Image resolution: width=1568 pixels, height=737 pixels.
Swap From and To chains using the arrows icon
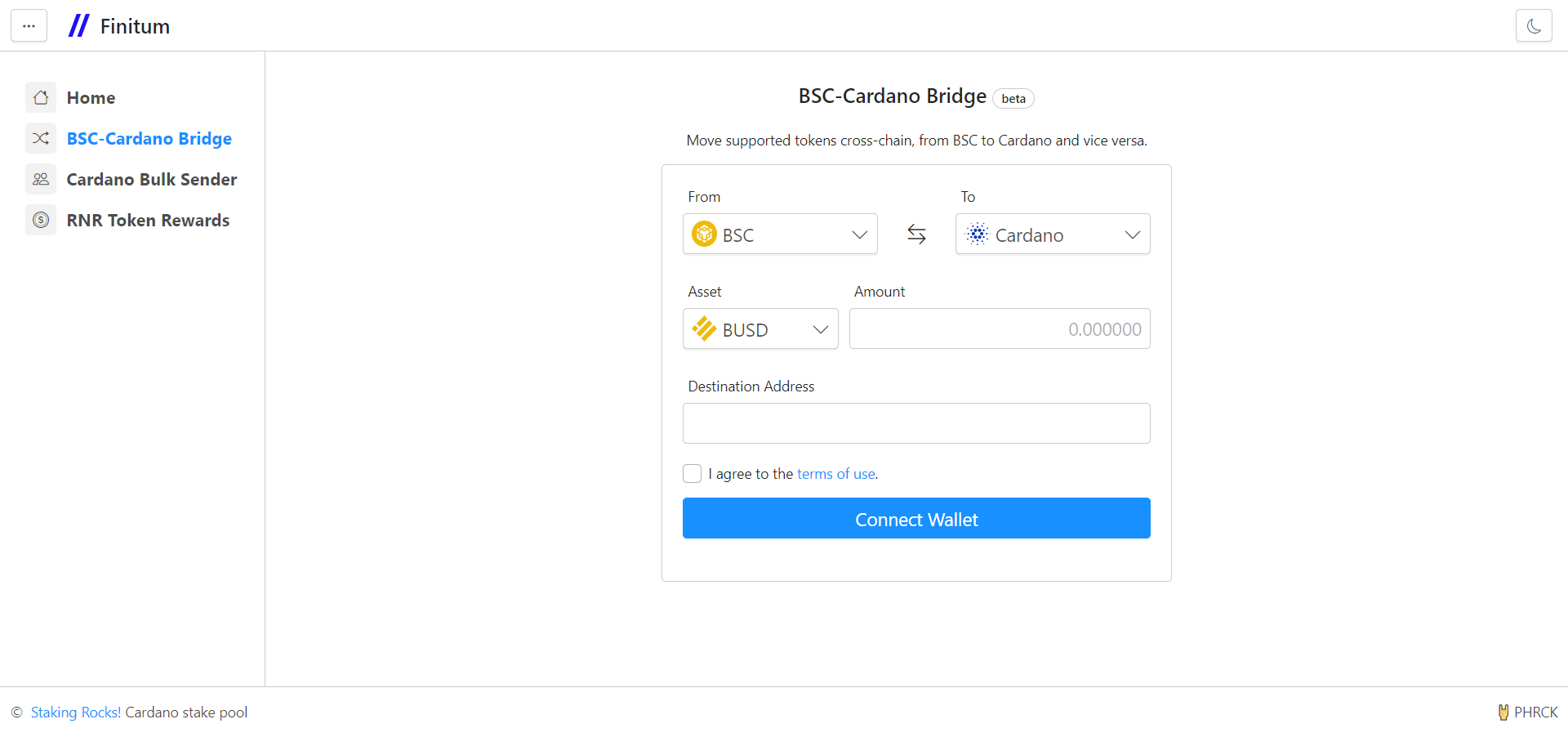coord(916,234)
